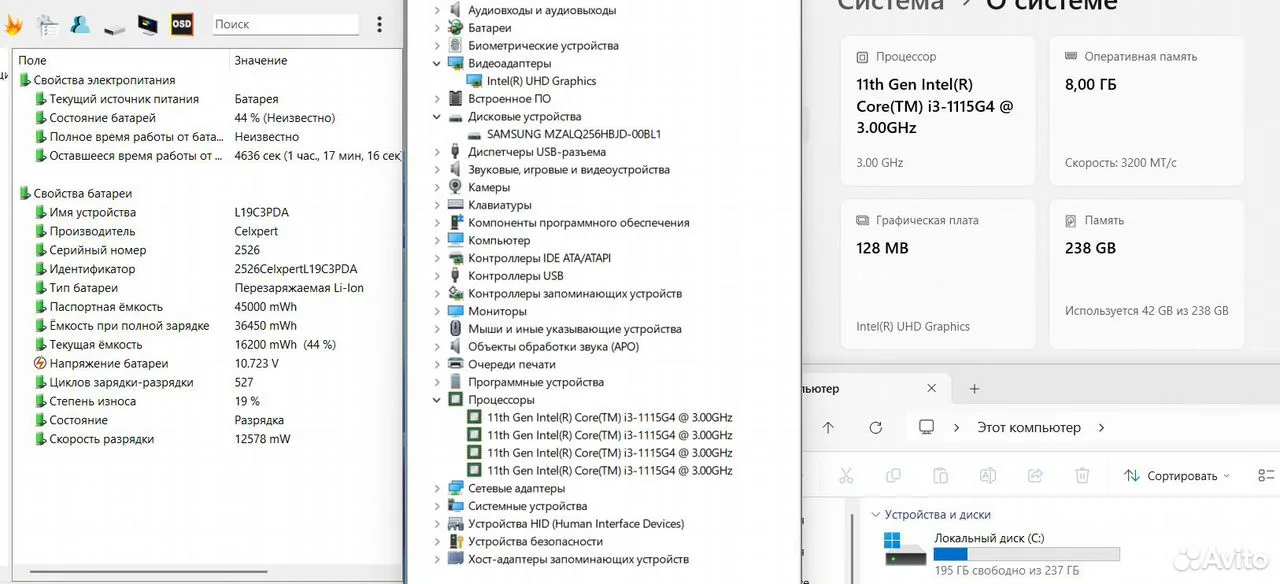The image size is (1280, 584).
Task: Click the grey disk drive toolbar icon
Action: (115, 27)
